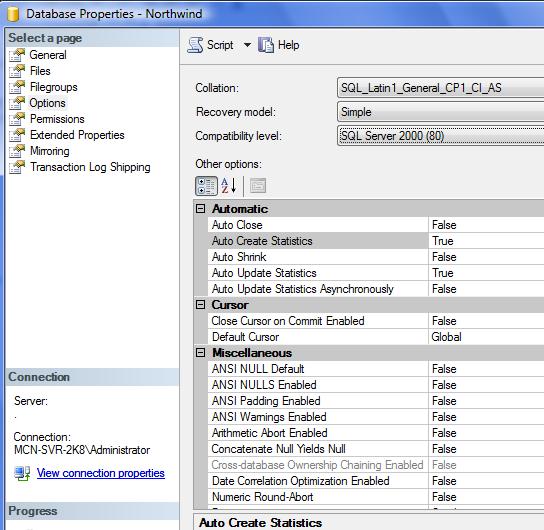Select the ANSI NULL Default row
This screenshot has width=544, height=530.
tap(376, 369)
